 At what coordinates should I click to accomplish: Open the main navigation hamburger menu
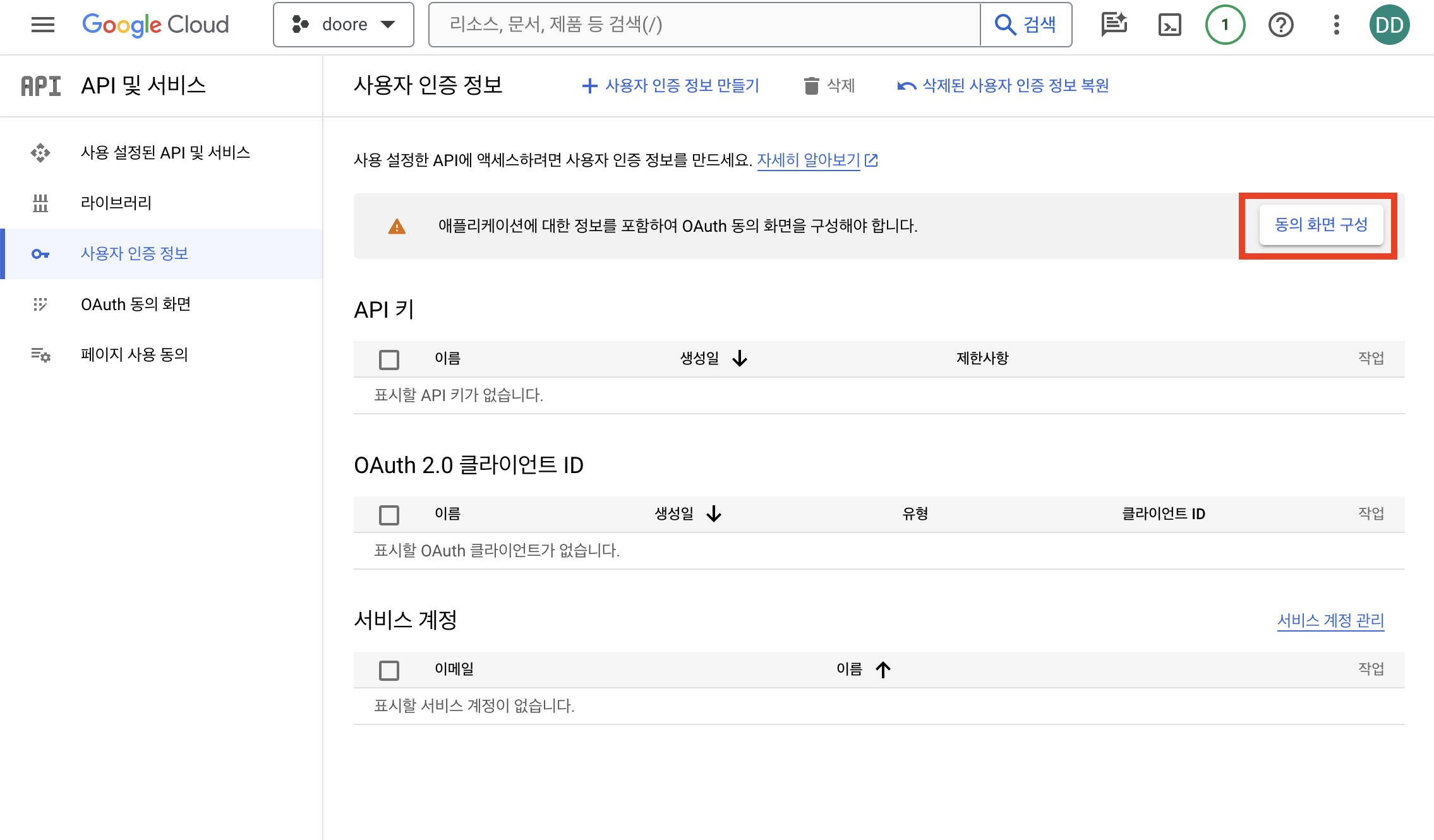click(x=43, y=25)
